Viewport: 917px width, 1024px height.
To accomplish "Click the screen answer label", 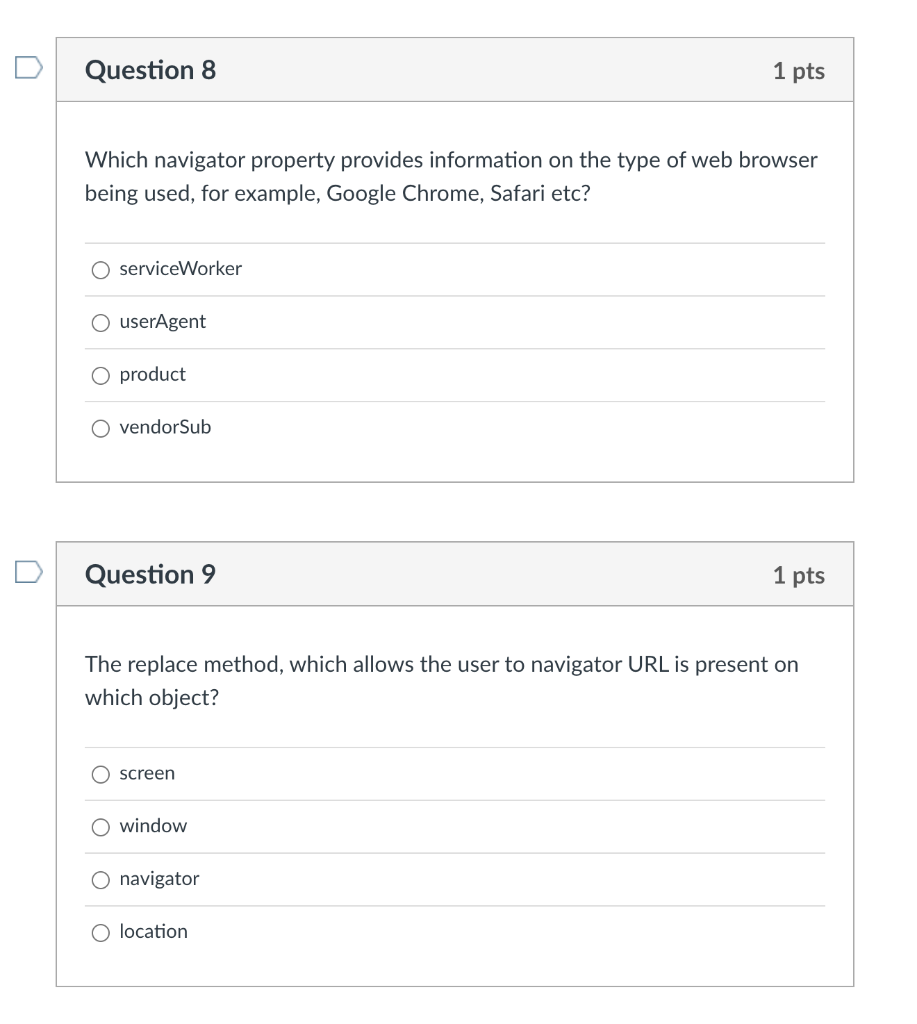I will [147, 773].
